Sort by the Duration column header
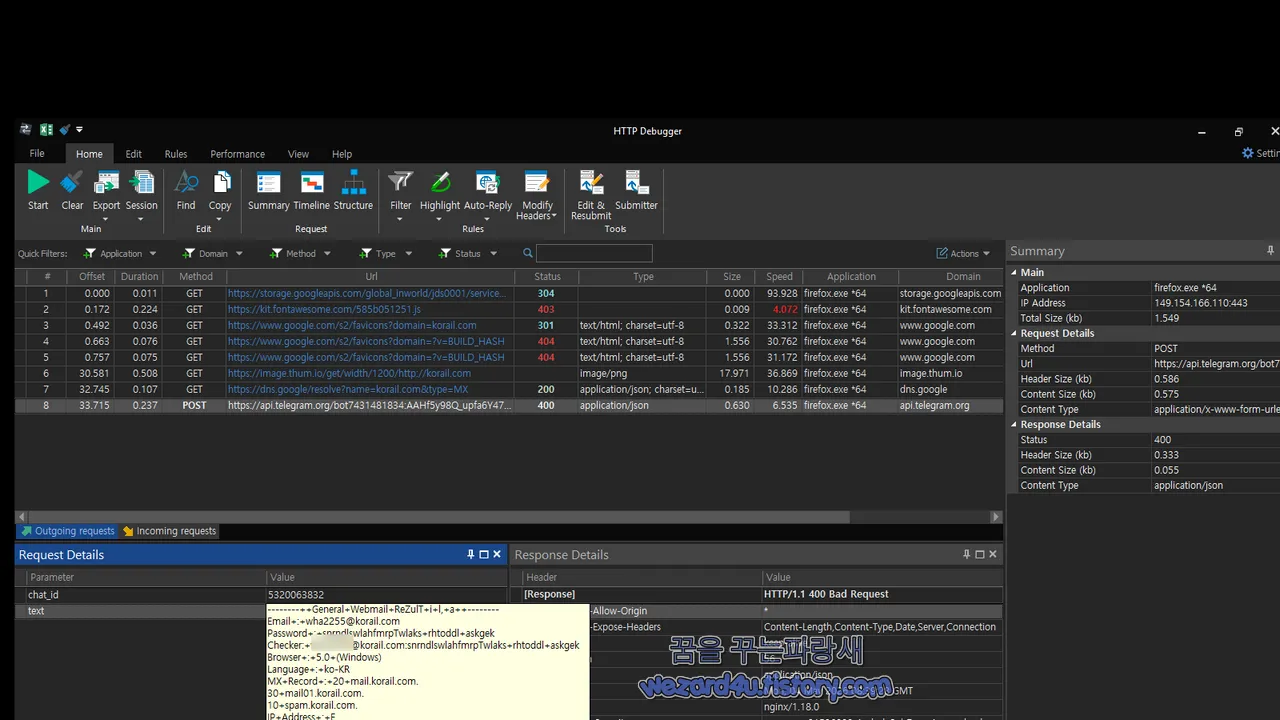The image size is (1280, 720). 139,277
